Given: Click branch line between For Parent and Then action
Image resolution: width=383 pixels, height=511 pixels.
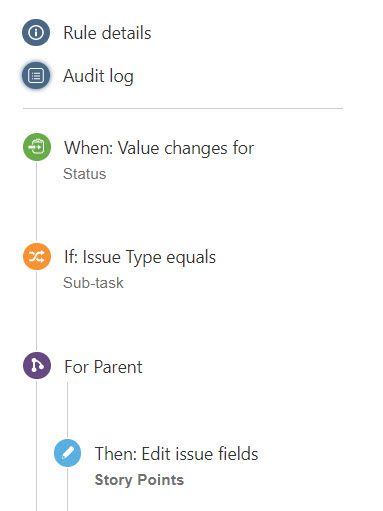Looking at the screenshot, I should point(67,410).
